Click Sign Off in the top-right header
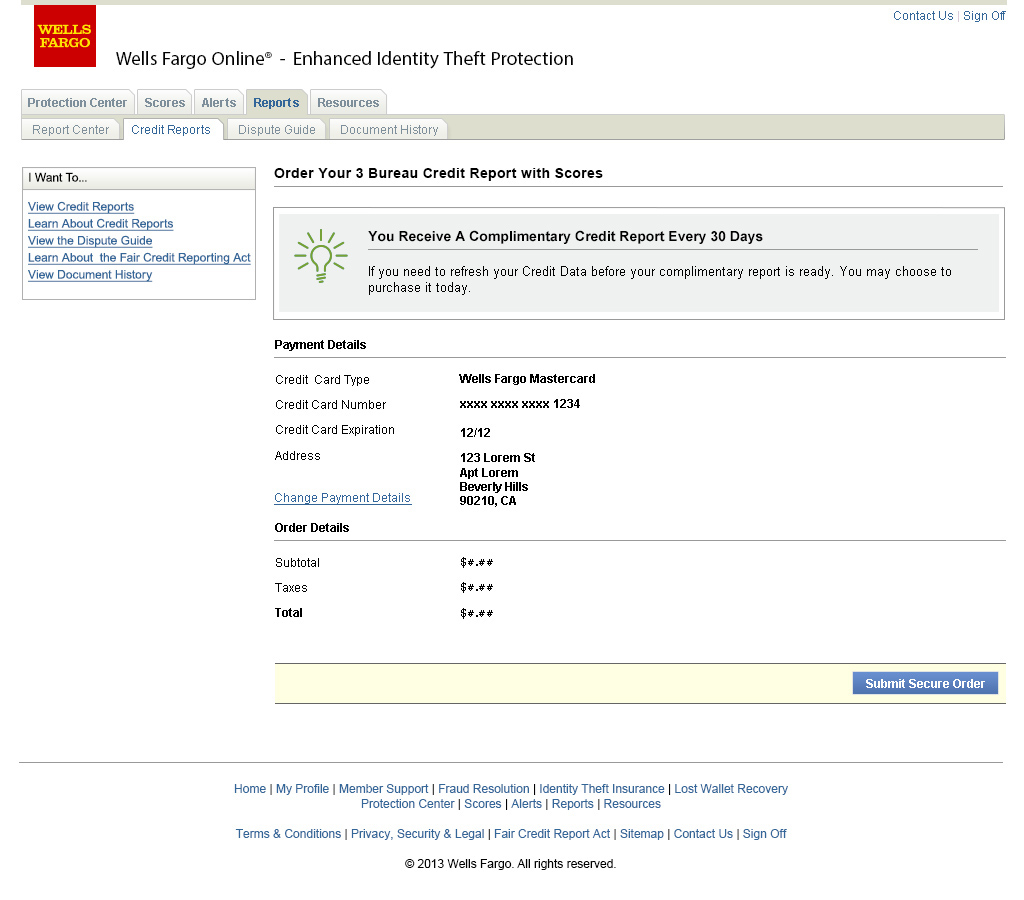This screenshot has height=900, width=1024. 984,16
